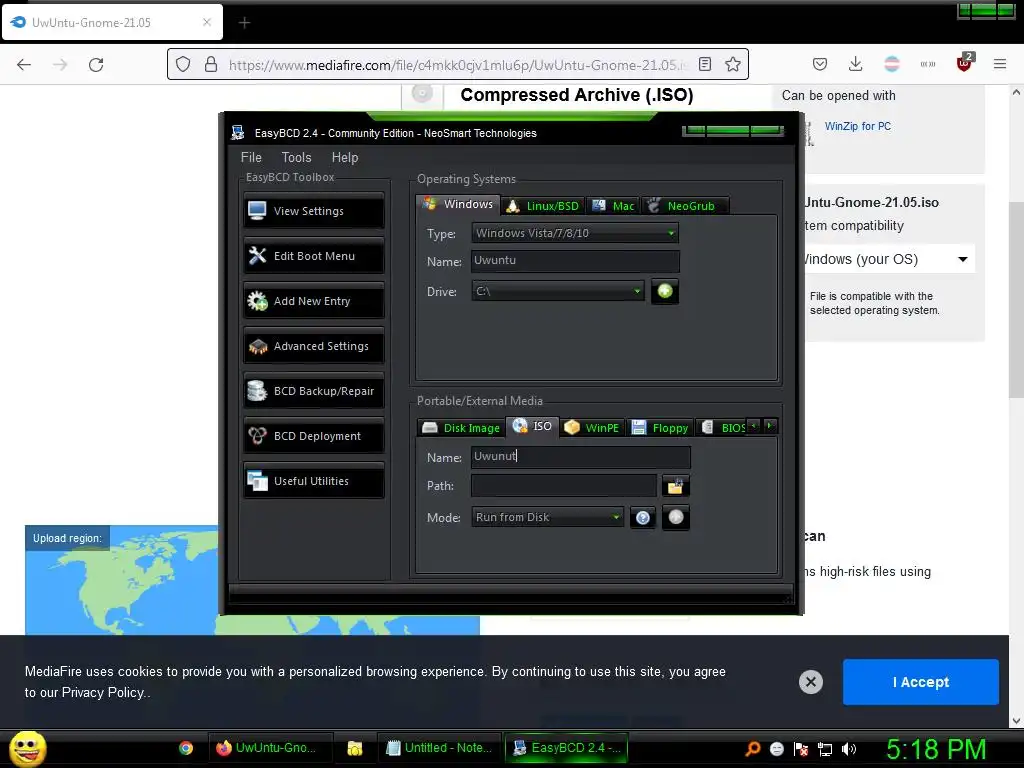Click help question icon beside Mode
The width and height of the screenshot is (1024, 768).
[643, 518]
